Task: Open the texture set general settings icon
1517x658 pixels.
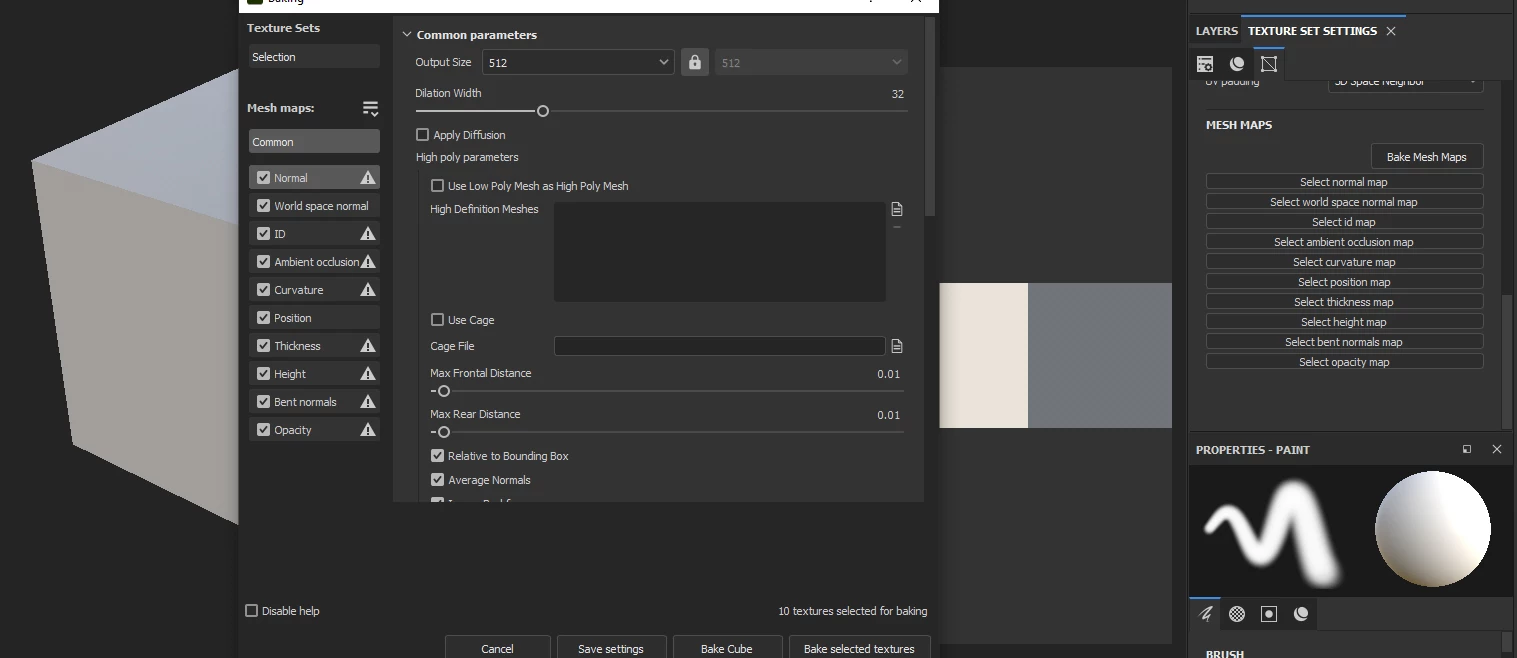Action: pyautogui.click(x=1205, y=64)
